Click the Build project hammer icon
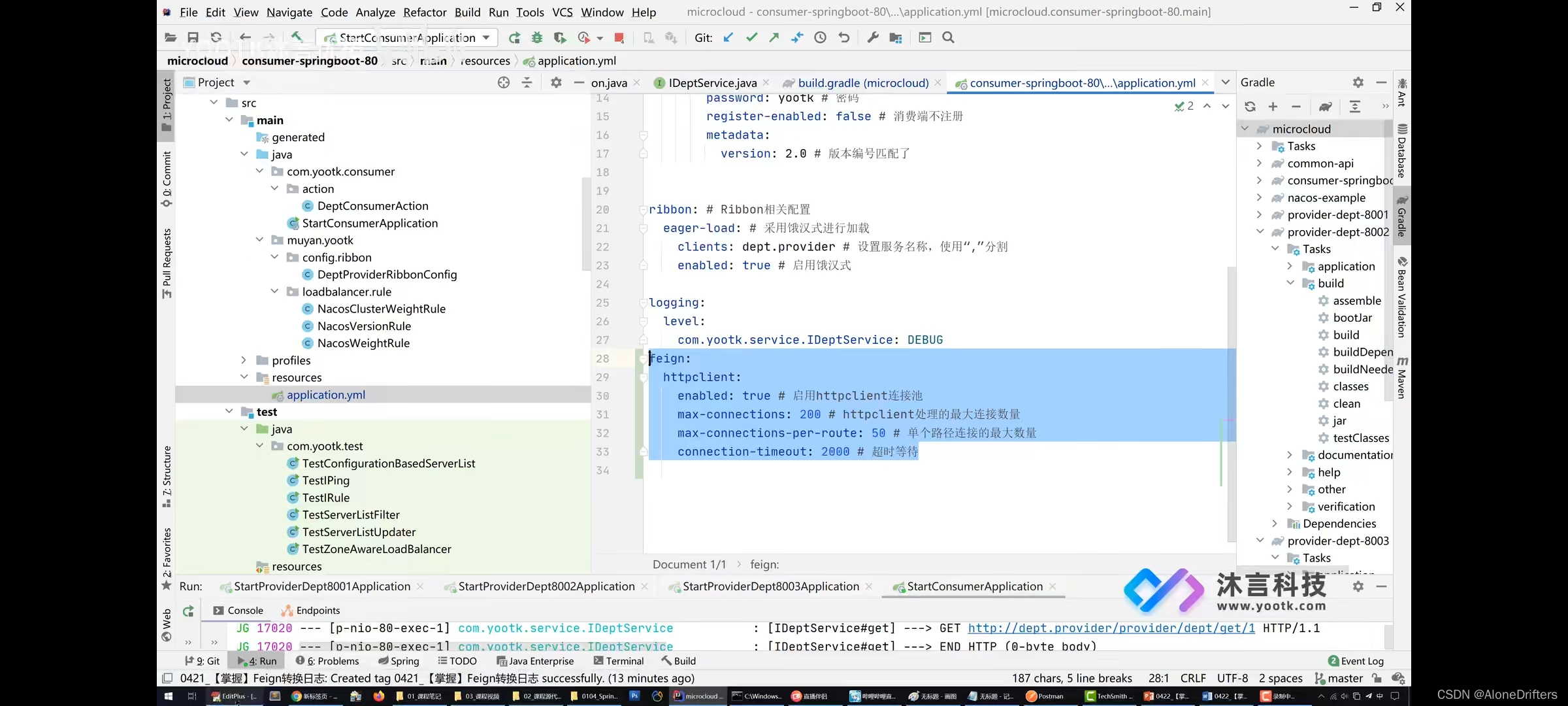Screen dimensions: 1568x706 click(x=297, y=38)
